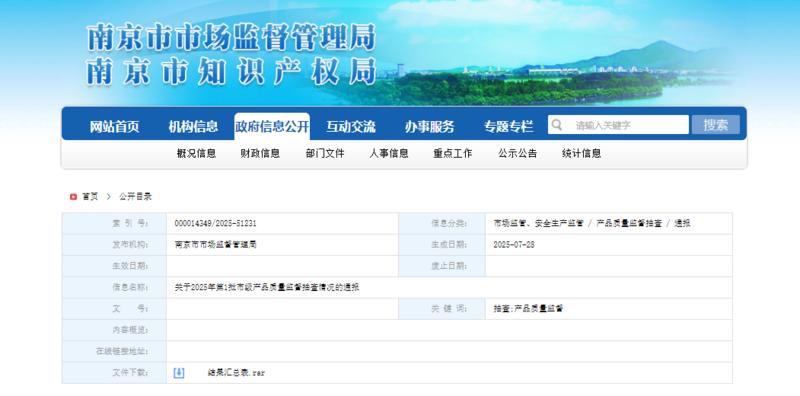
Task: Open the 公示公告 submenu link
Action: tap(517, 154)
